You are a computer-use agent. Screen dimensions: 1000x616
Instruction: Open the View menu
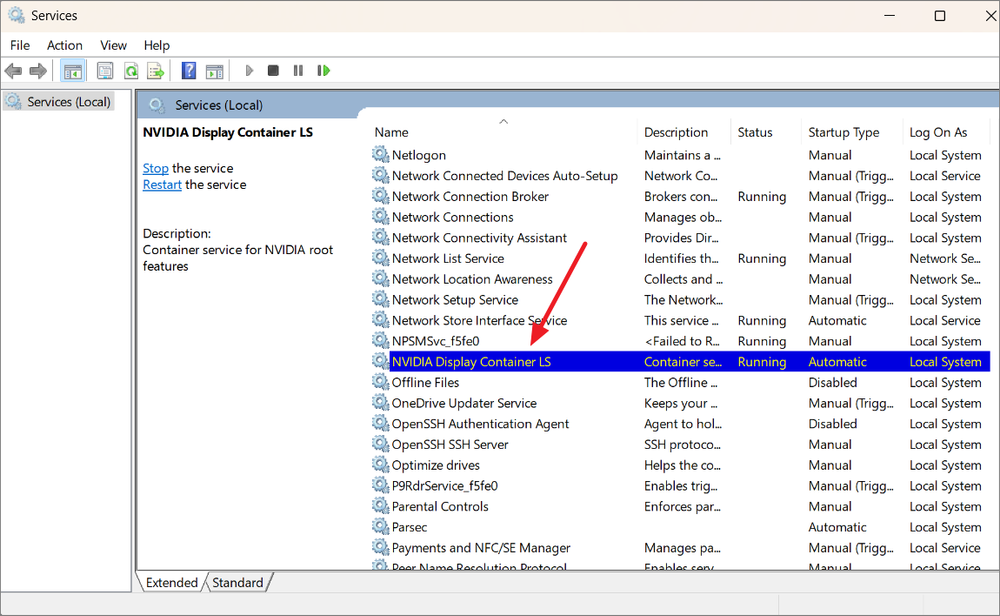[113, 45]
